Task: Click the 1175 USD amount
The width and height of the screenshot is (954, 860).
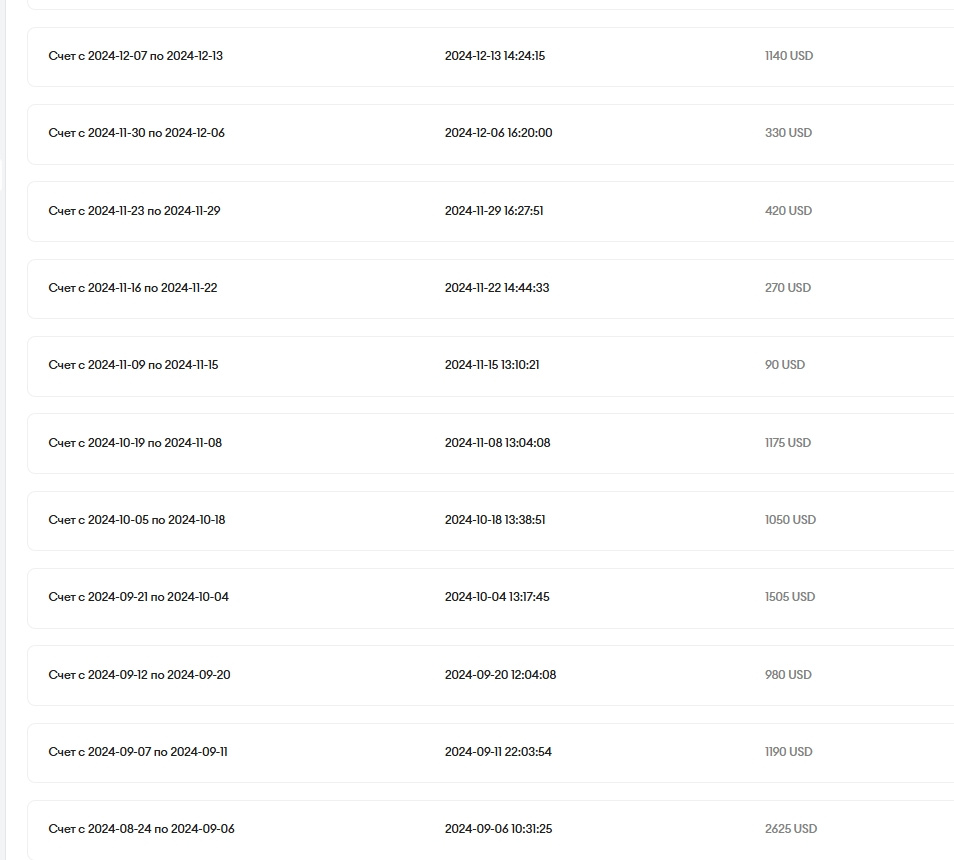Action: coord(788,443)
